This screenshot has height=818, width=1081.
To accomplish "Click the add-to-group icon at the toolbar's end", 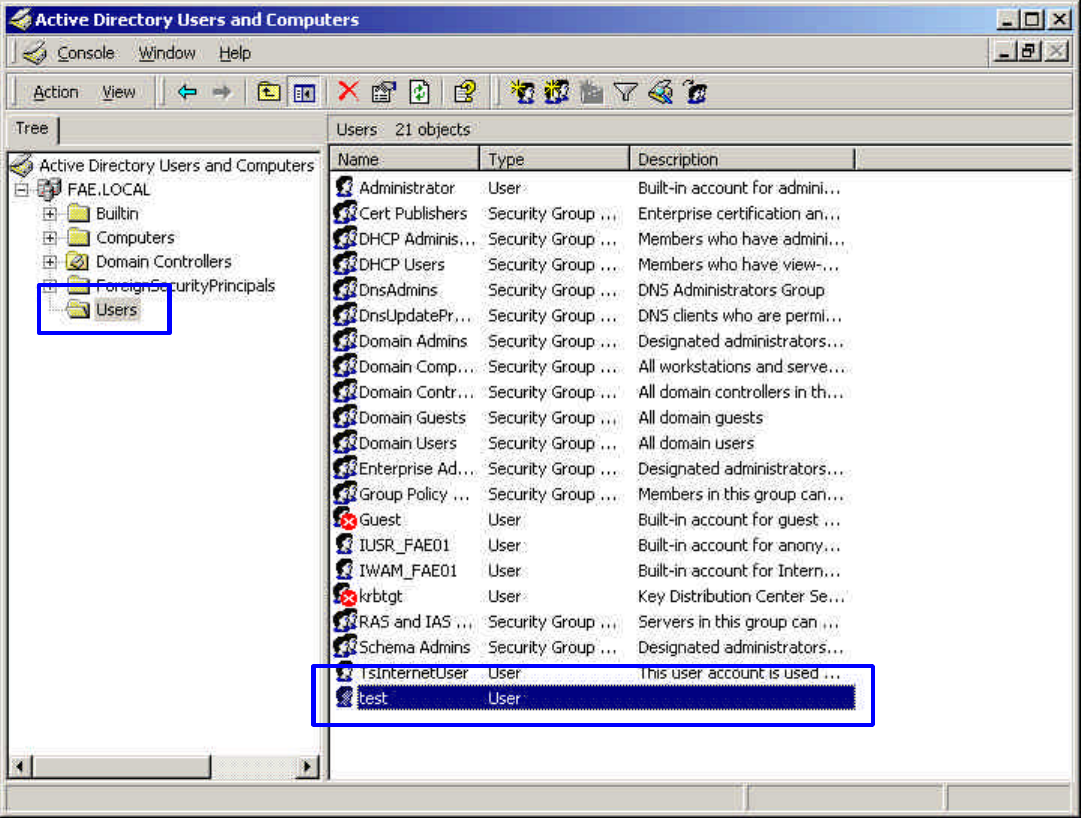I will 695,92.
